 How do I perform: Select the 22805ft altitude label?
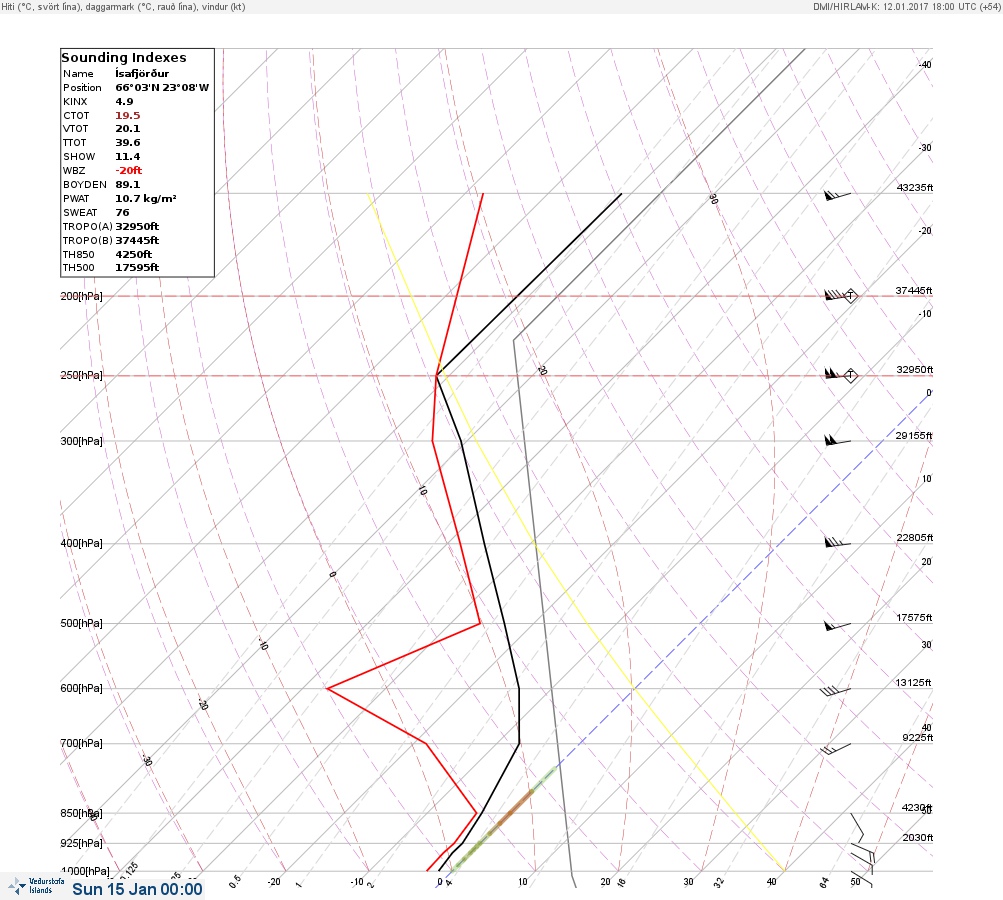[915, 537]
